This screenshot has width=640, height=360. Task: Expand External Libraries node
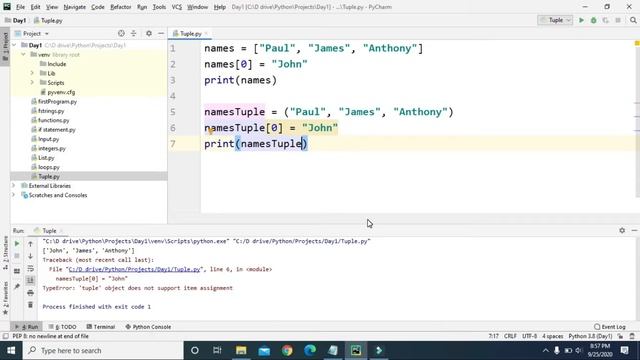14,186
